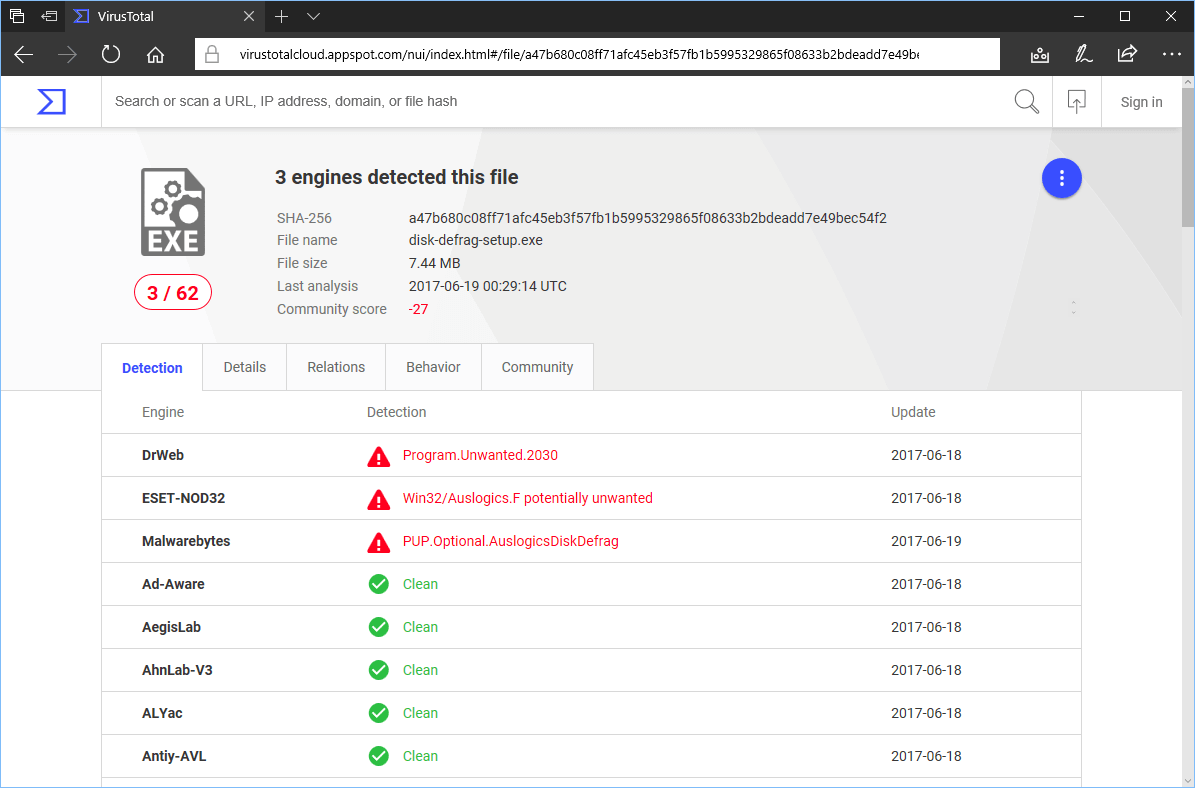Click the browser refresh icon
This screenshot has width=1195, height=788.
click(110, 54)
